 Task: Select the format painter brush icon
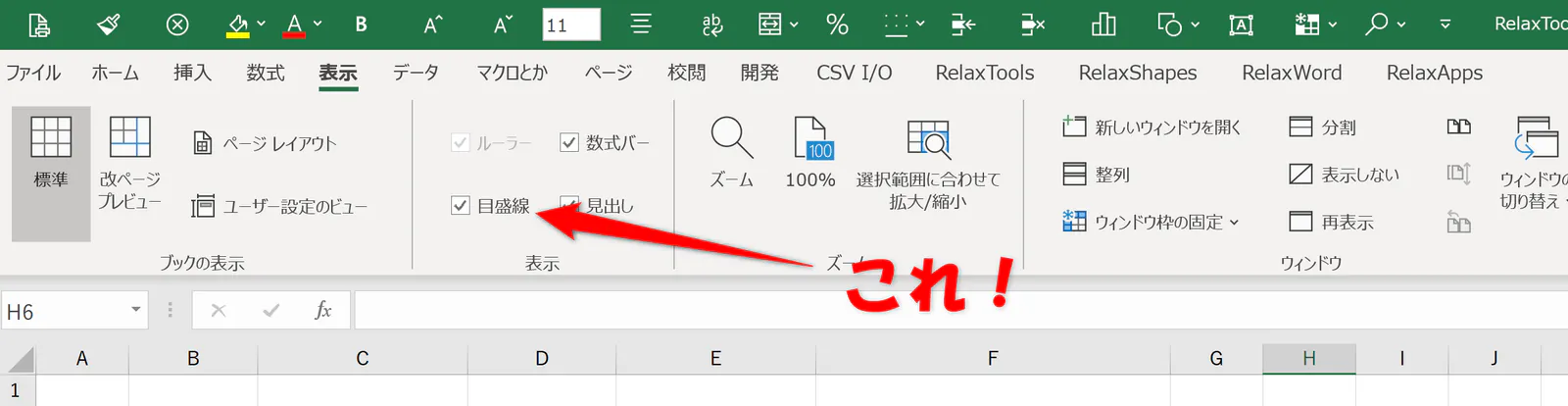click(x=109, y=24)
